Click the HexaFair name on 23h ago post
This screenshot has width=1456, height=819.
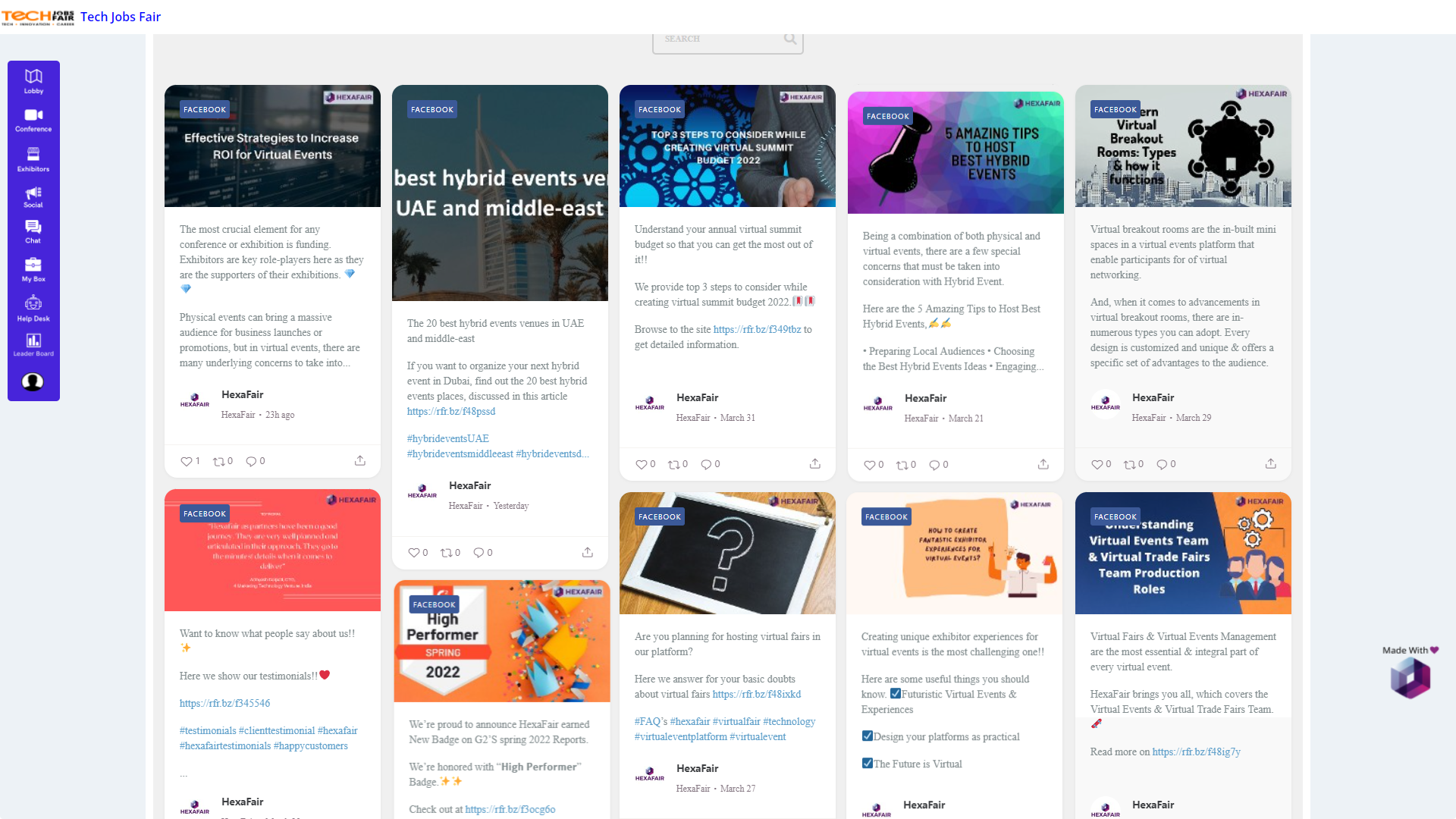point(243,395)
